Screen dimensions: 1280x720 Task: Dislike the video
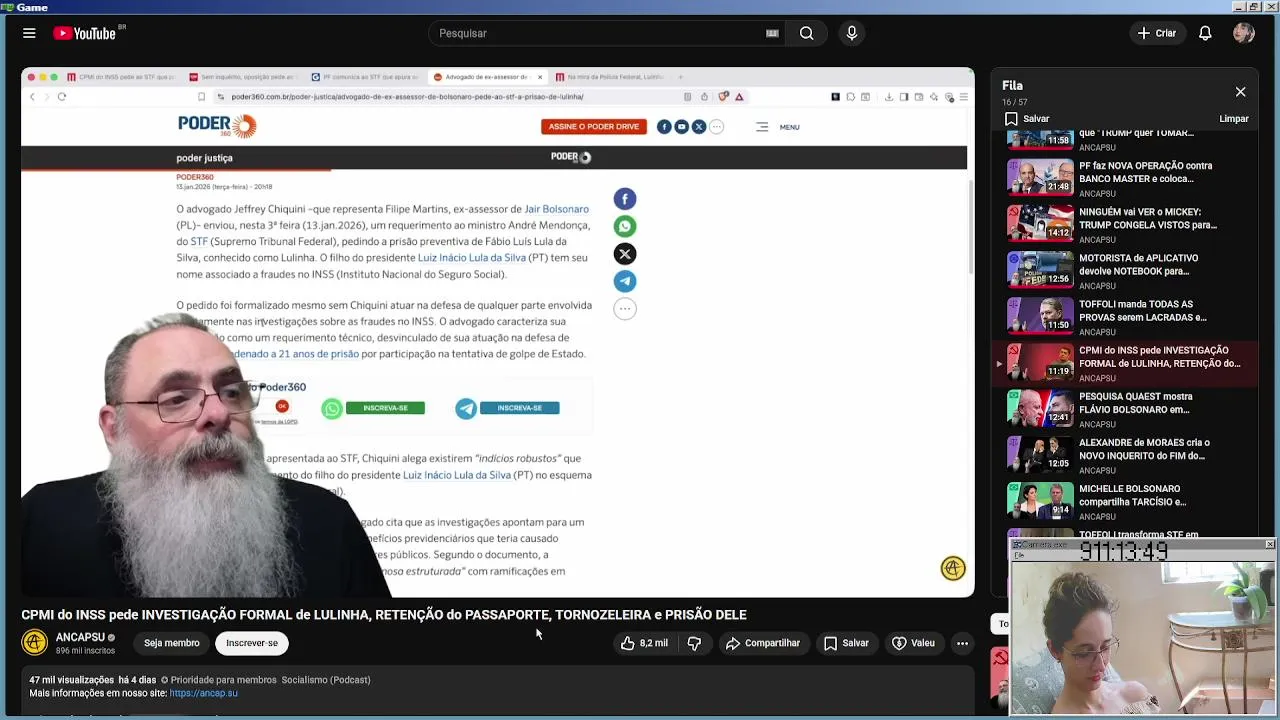(x=694, y=643)
